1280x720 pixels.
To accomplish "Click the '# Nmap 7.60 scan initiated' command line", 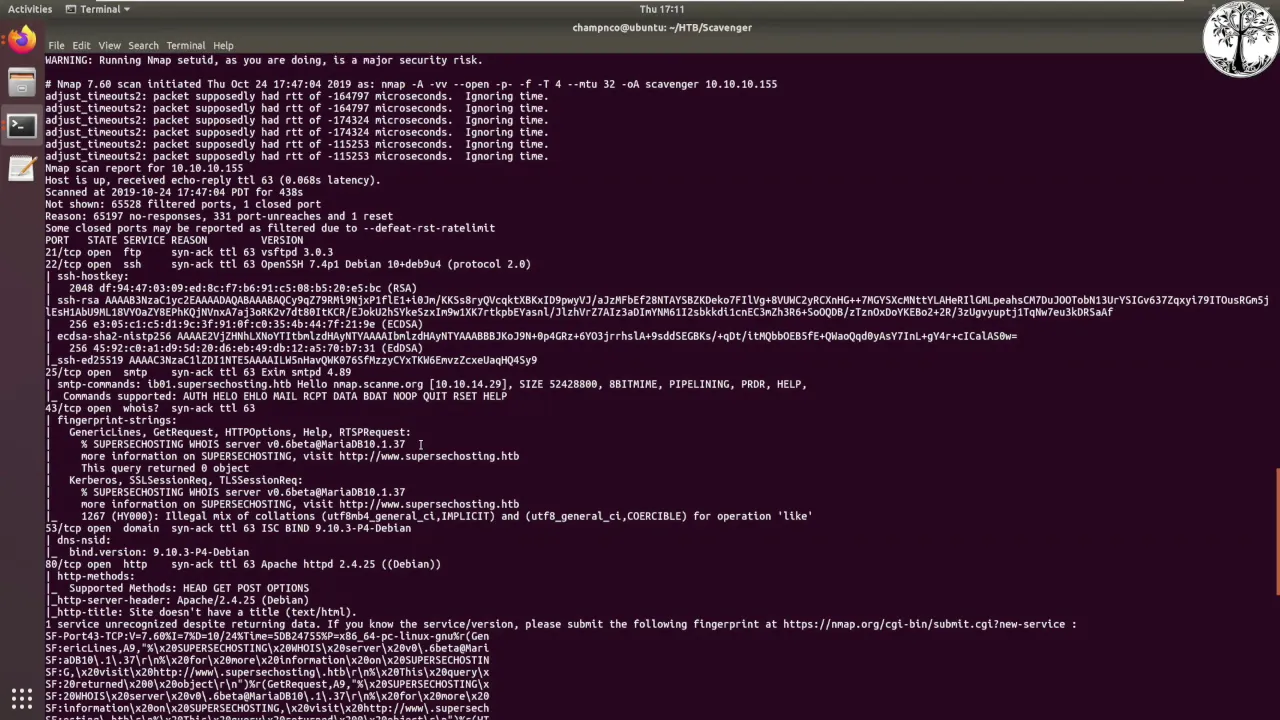I will 411,84.
